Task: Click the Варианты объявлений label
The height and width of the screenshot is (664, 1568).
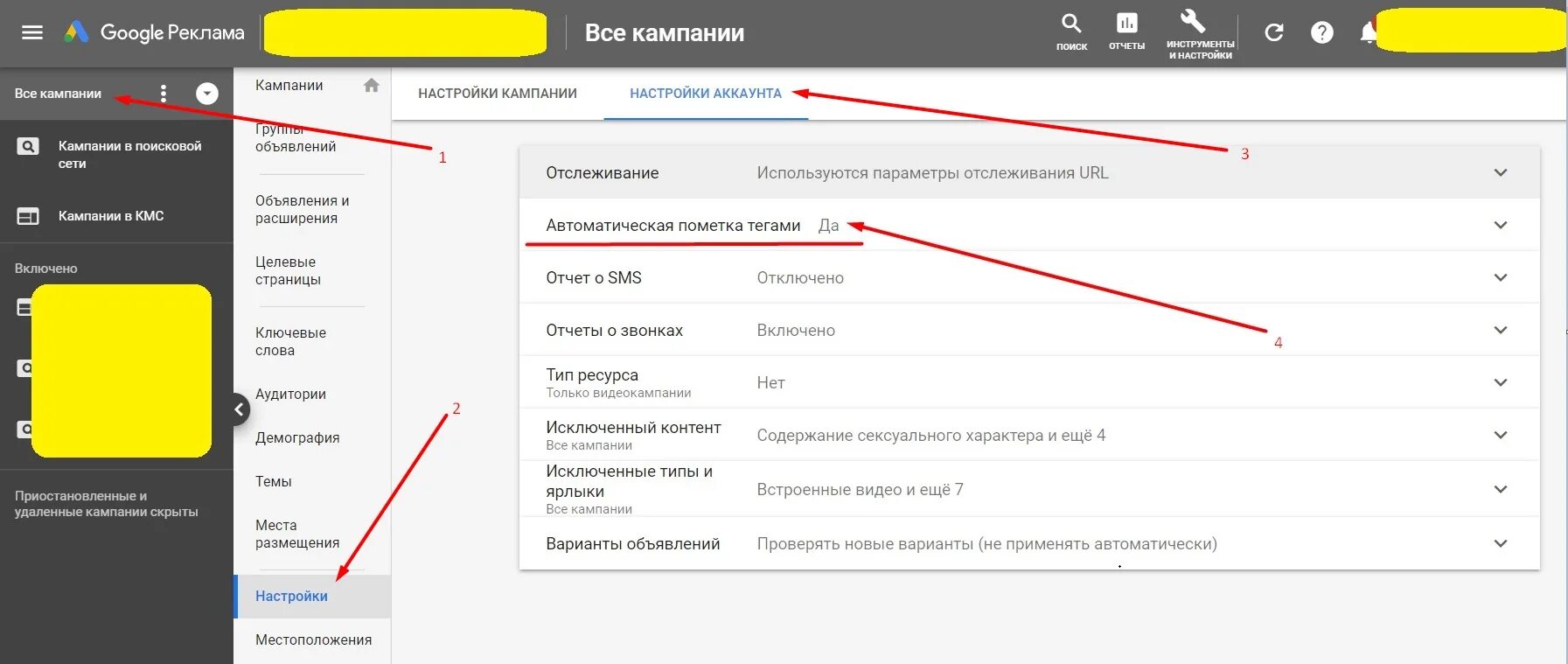Action: [633, 544]
